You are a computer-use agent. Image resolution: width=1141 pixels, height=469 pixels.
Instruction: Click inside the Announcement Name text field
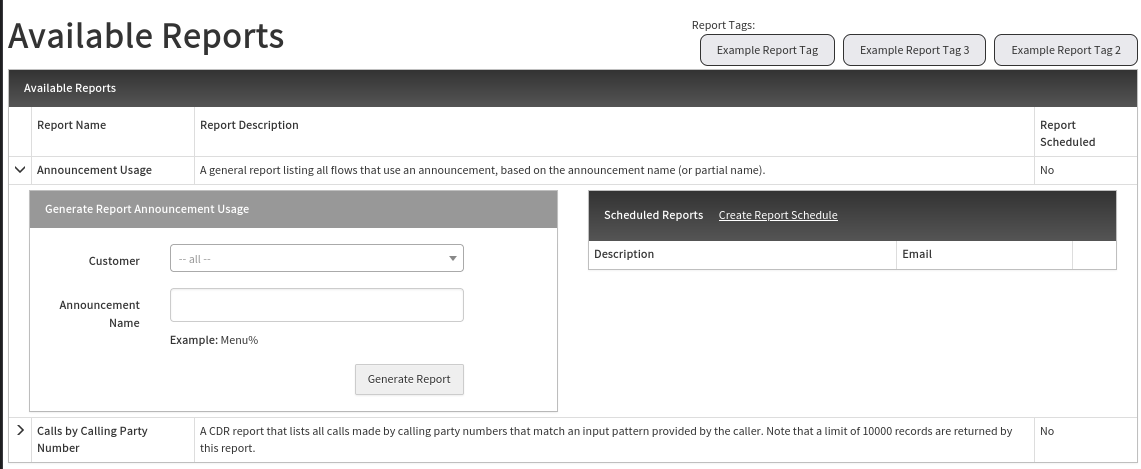click(x=316, y=305)
